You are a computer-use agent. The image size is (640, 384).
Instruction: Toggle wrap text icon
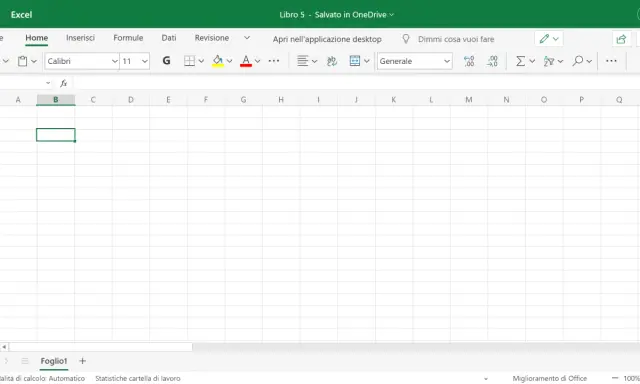pyautogui.click(x=332, y=61)
